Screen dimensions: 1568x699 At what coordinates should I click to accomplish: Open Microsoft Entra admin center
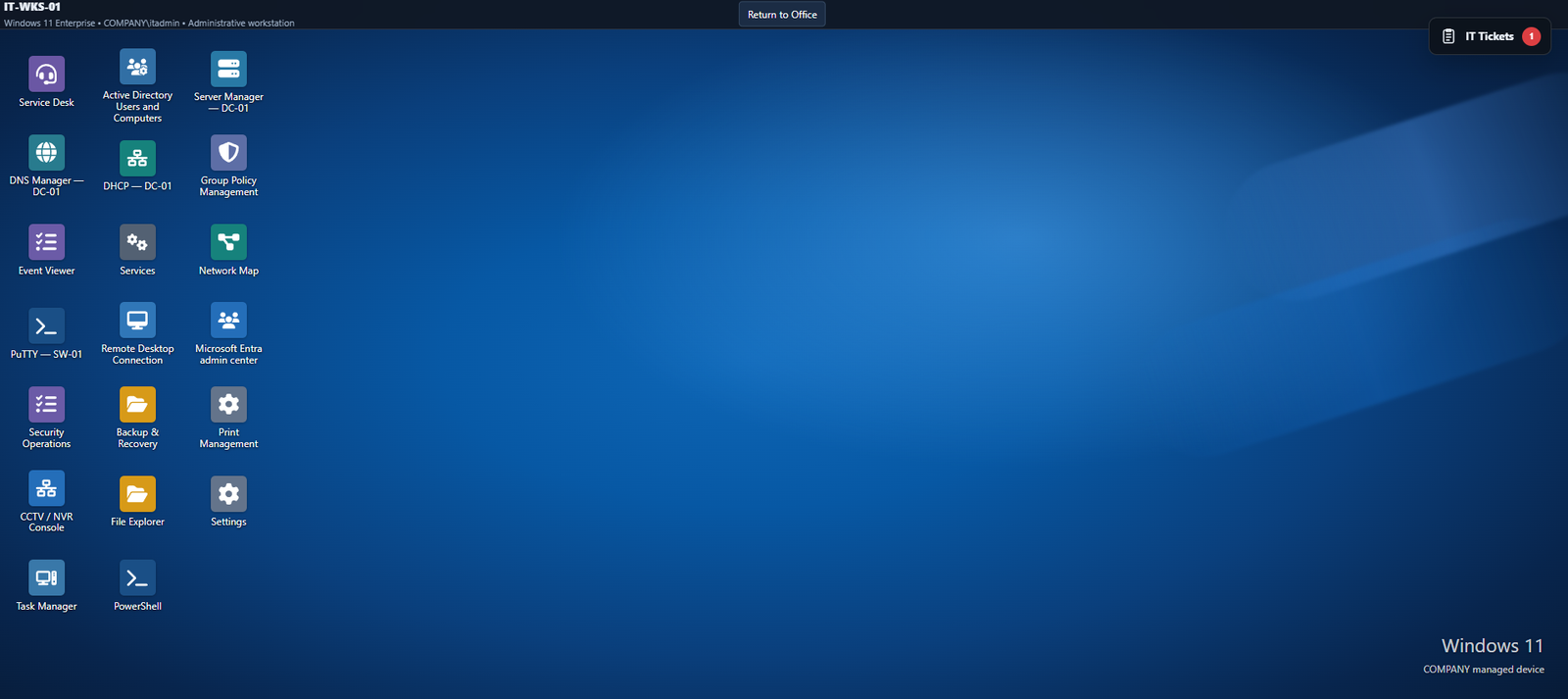tap(228, 321)
